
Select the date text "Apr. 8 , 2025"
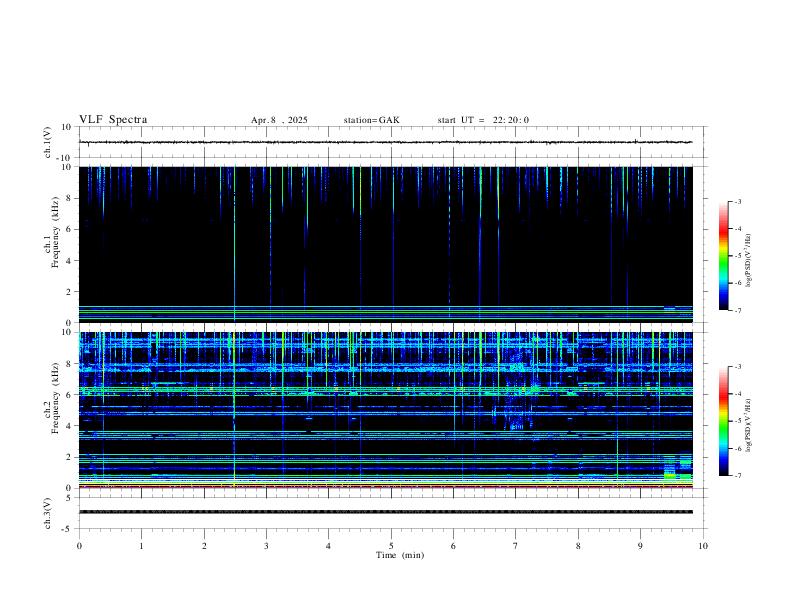[x=279, y=120]
